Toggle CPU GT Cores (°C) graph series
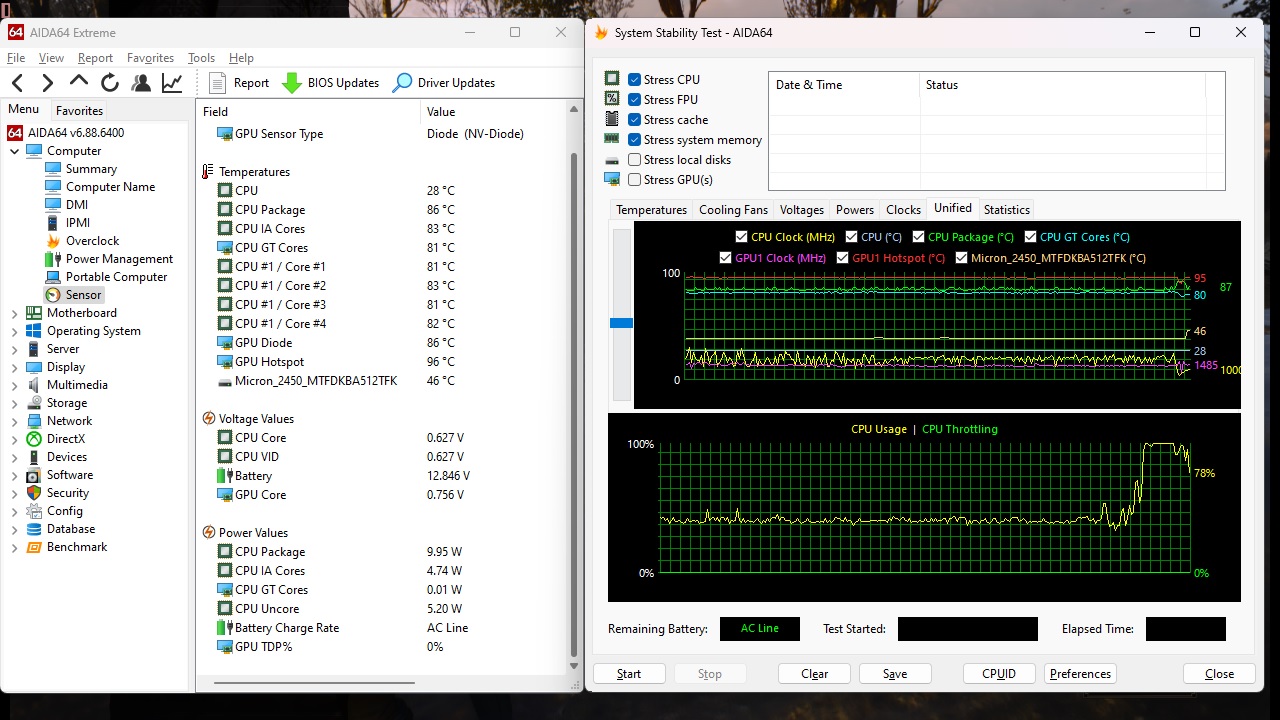The image size is (1280, 720). [1030, 237]
